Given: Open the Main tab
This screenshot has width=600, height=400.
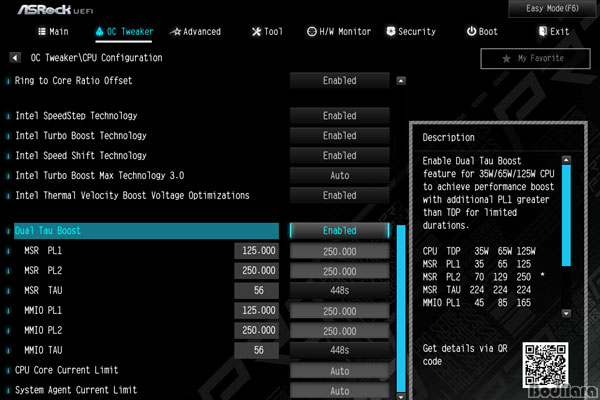Looking at the screenshot, I should coord(54,31).
